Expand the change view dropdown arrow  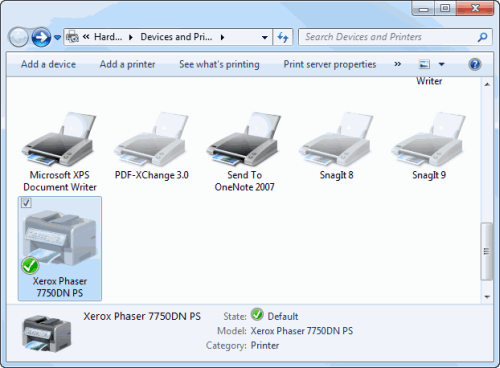[441, 64]
